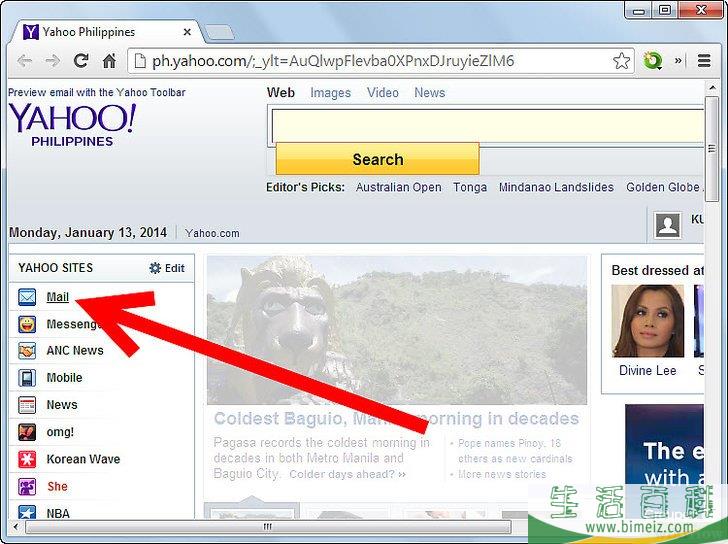Click the horizontal scrollbar thumb
Screen dimensions: 728x544
click(268, 526)
